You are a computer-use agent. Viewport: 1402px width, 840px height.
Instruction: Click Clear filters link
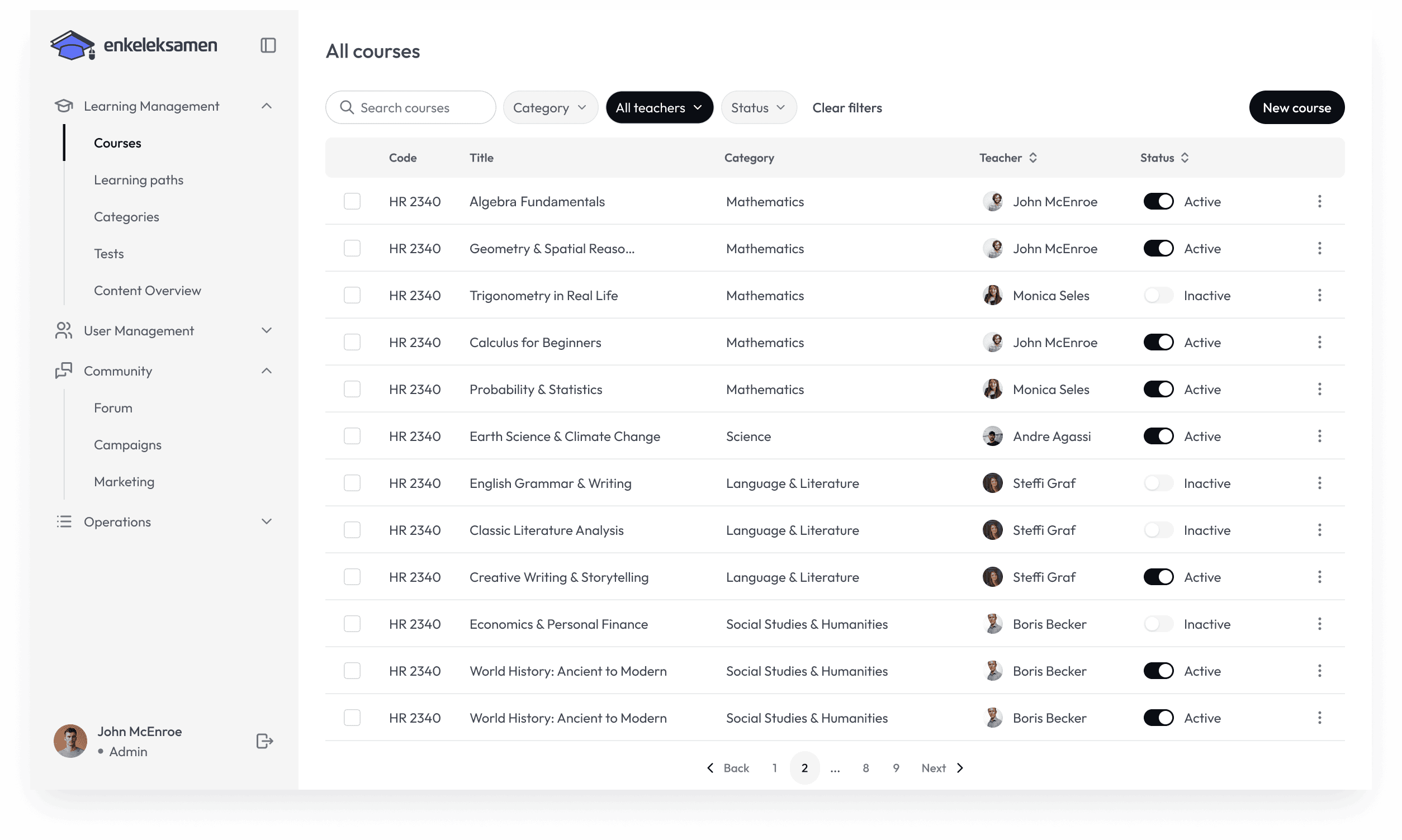point(847,107)
